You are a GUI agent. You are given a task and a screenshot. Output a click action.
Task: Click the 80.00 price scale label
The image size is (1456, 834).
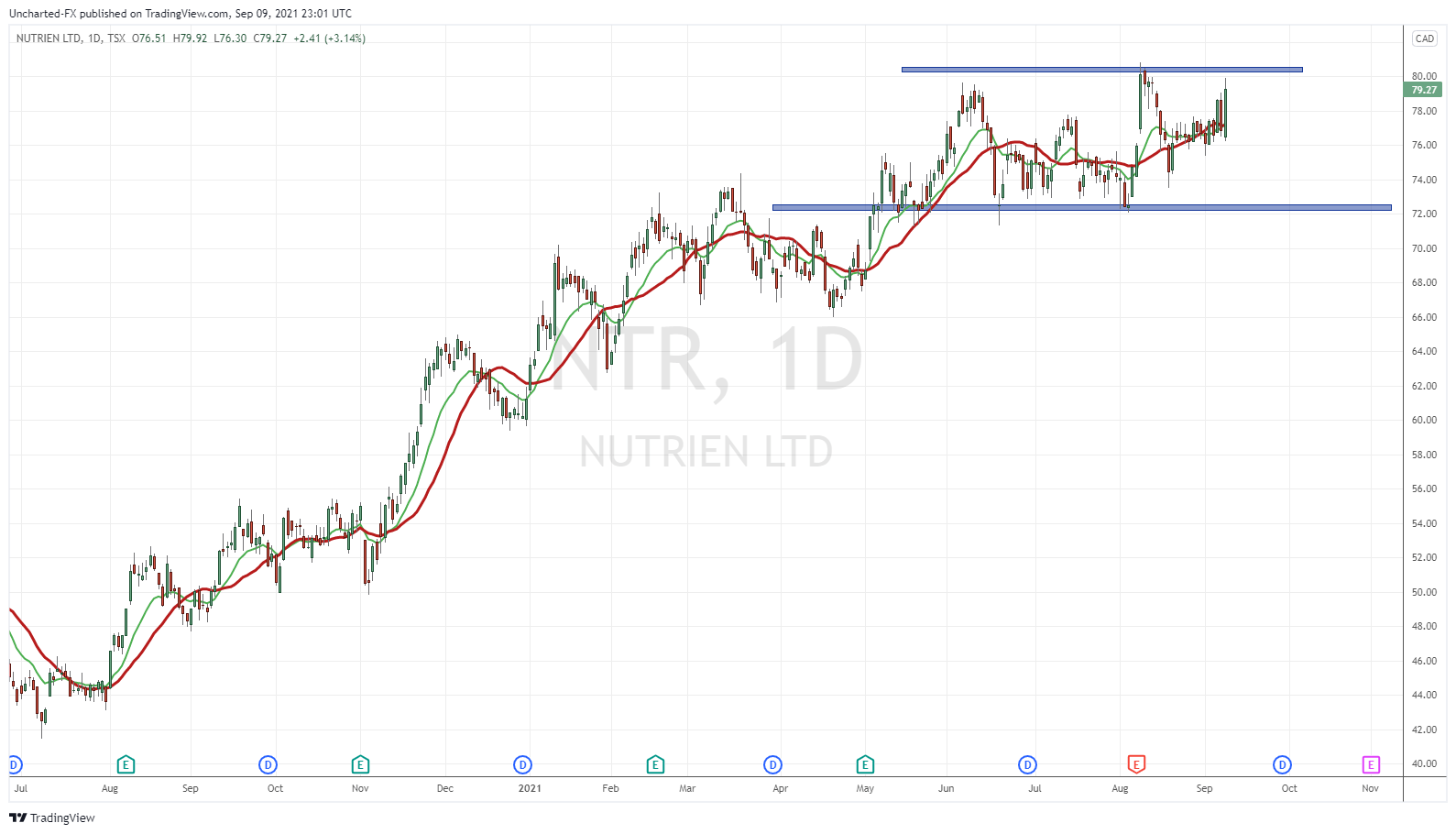click(1424, 76)
